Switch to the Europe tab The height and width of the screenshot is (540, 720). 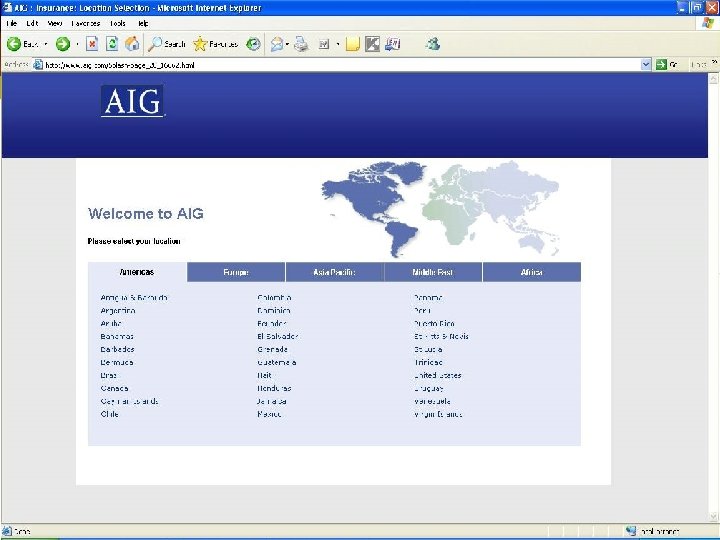236,272
